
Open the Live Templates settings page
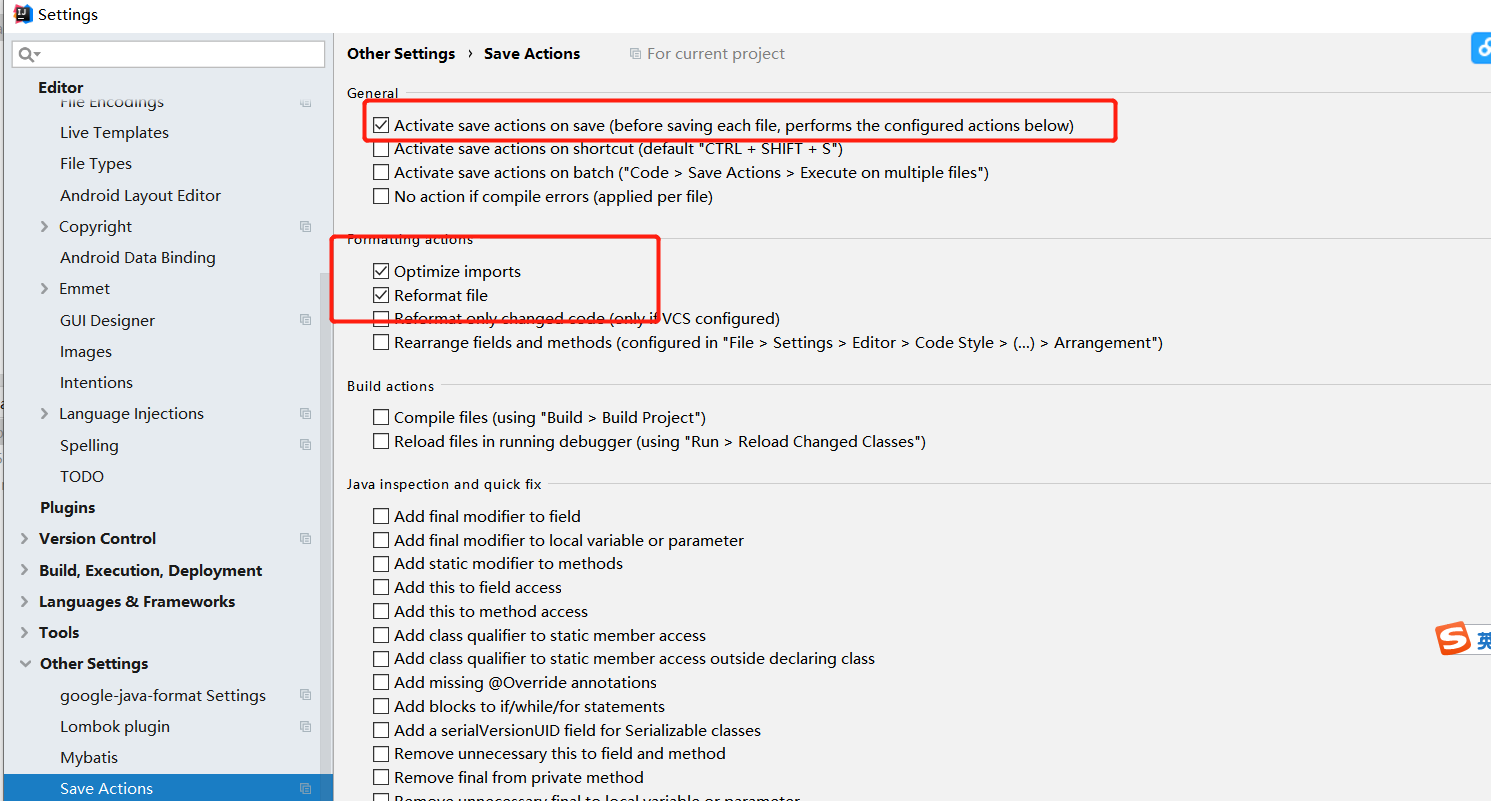[x=114, y=133]
